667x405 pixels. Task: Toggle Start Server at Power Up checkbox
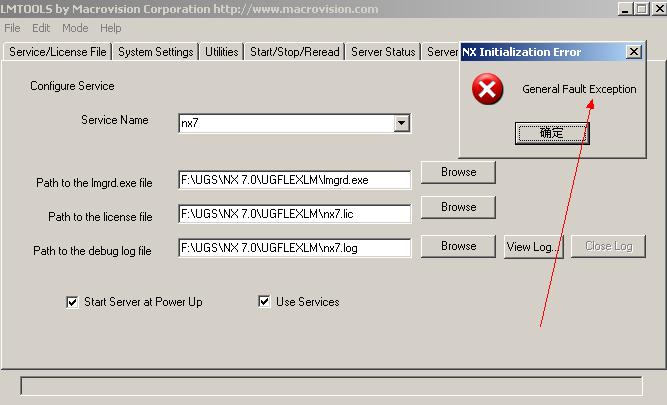72,302
